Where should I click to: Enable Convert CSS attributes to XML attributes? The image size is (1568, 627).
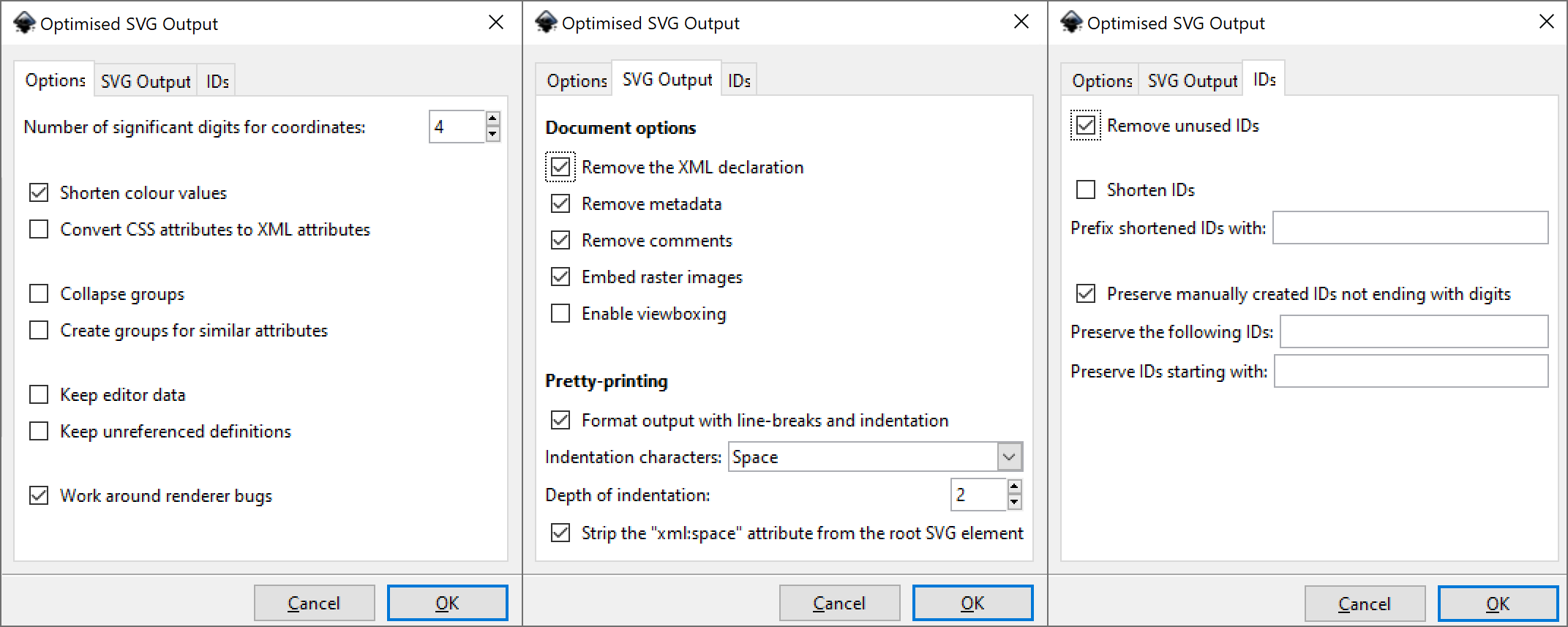39,229
